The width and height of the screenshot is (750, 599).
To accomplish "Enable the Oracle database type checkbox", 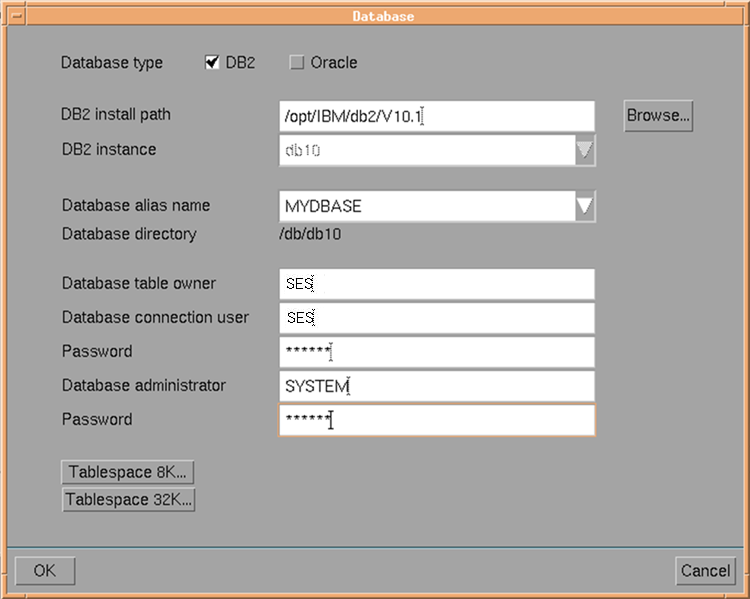I will 296,63.
